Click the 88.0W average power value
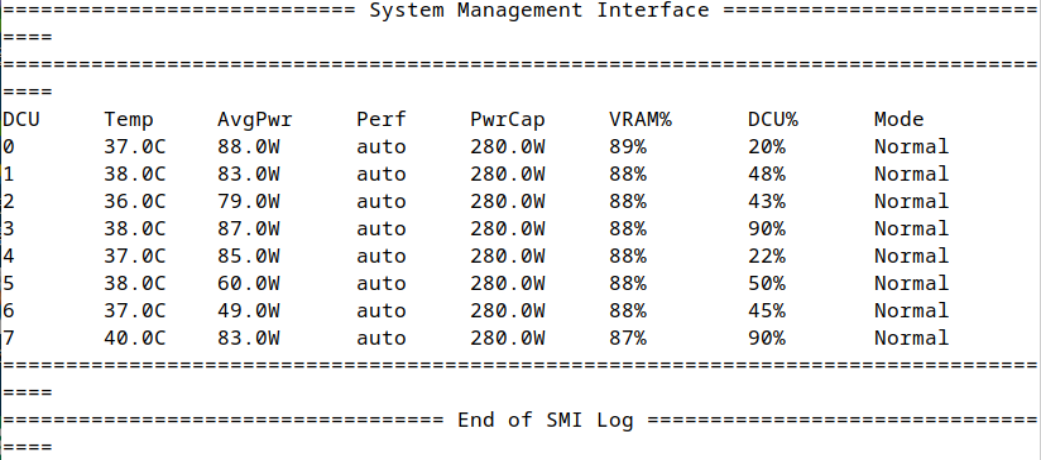The height and width of the screenshot is (461, 1041). coord(248,147)
